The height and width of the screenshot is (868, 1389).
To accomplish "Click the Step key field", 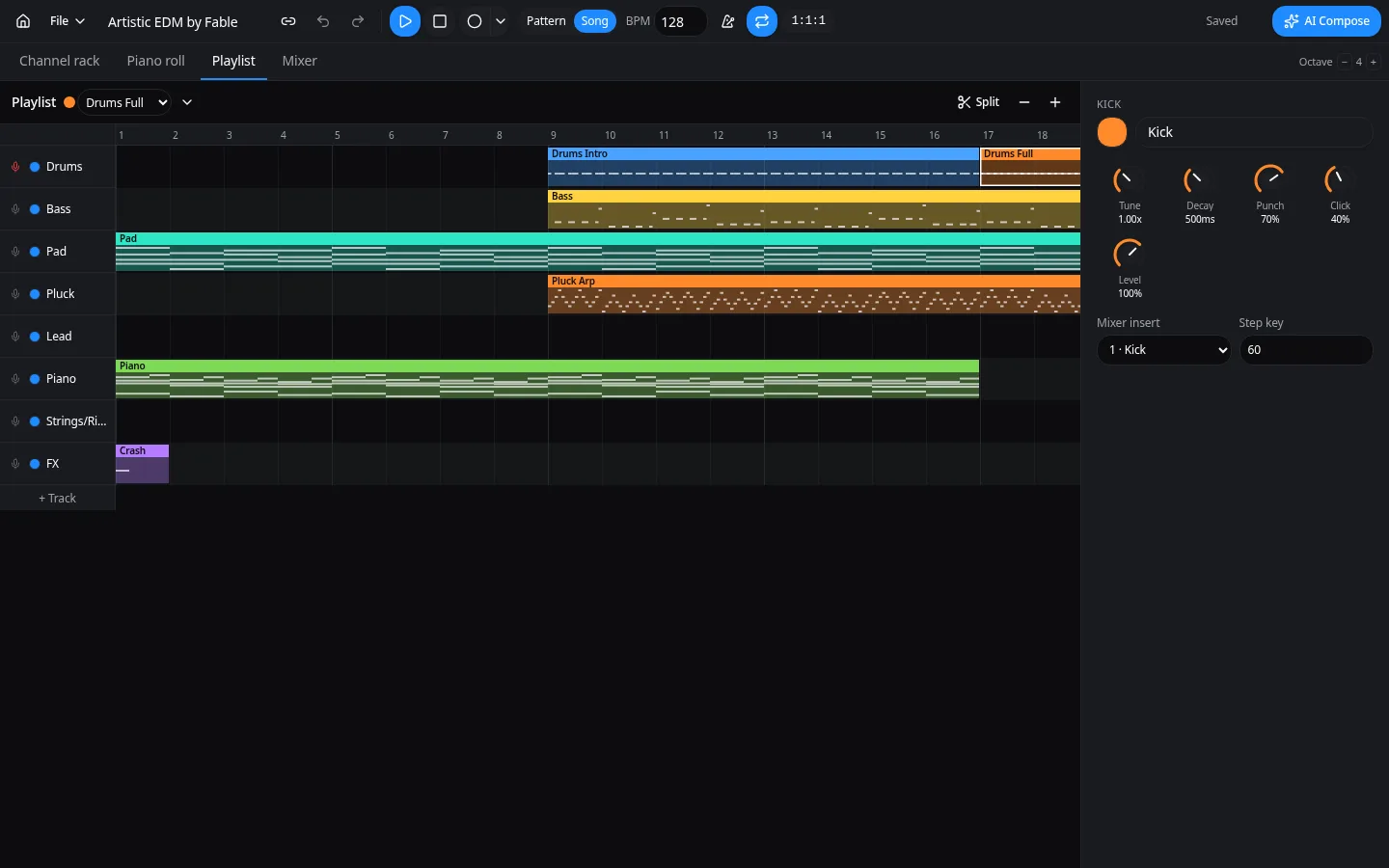I will point(1306,350).
